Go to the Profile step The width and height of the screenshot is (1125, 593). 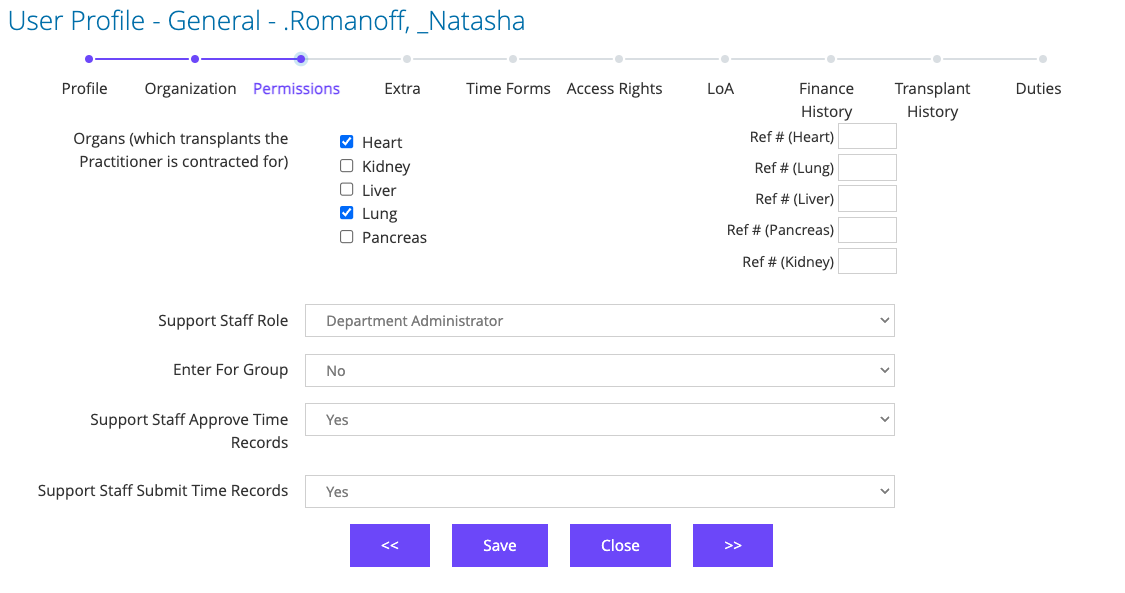tap(85, 88)
